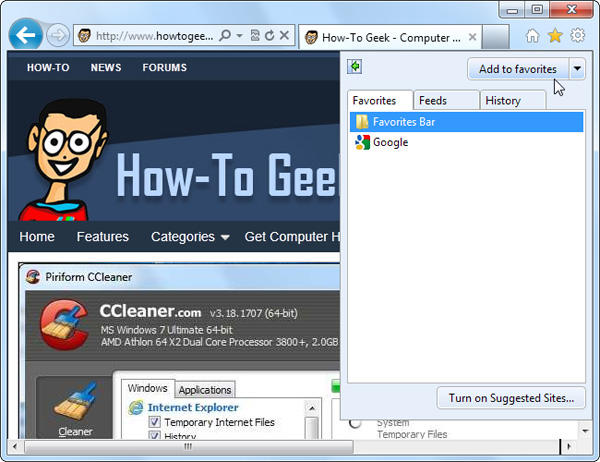Open Get Computer Help link

click(292, 237)
